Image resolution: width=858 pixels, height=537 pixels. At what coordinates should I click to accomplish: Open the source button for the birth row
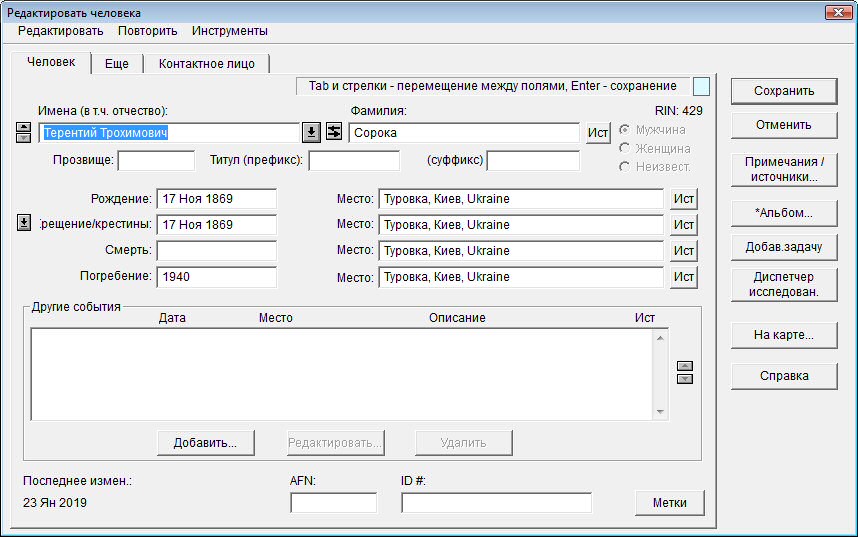coord(684,199)
